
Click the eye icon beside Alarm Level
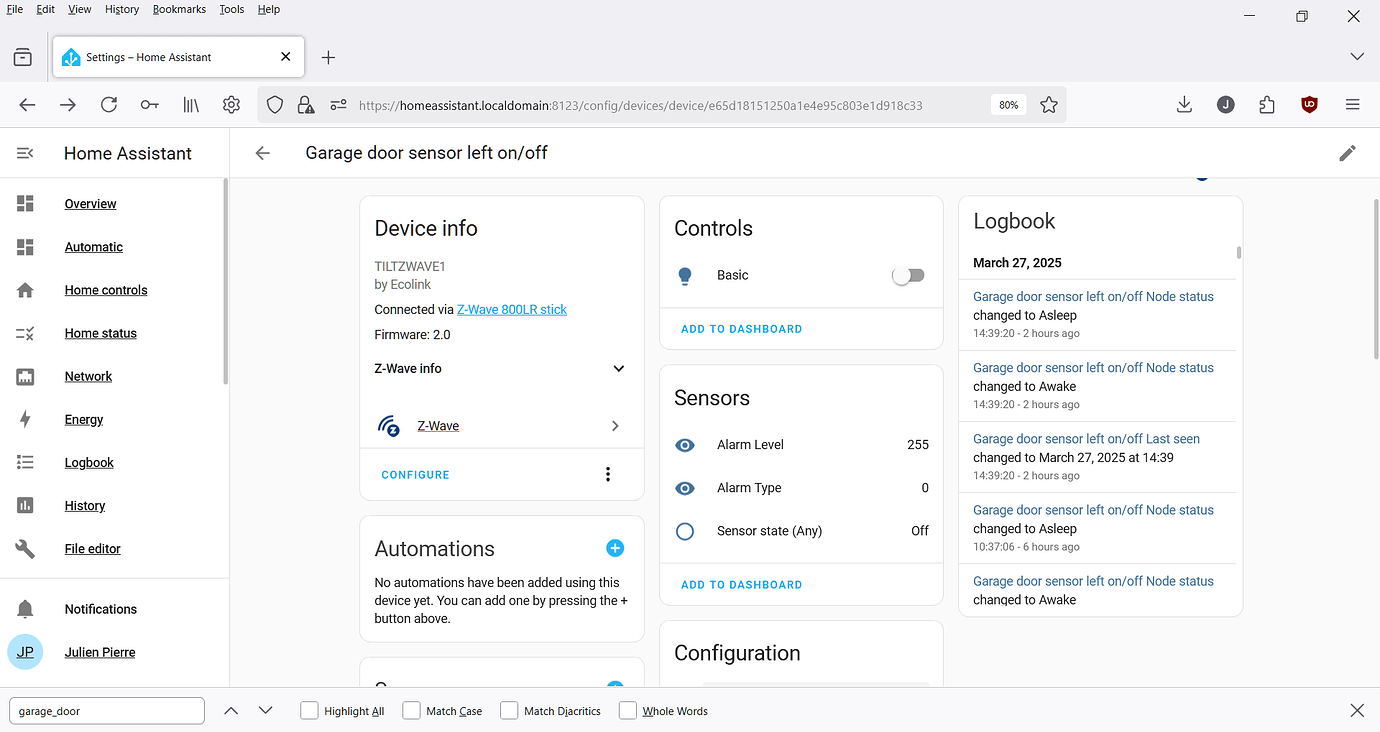(685, 445)
